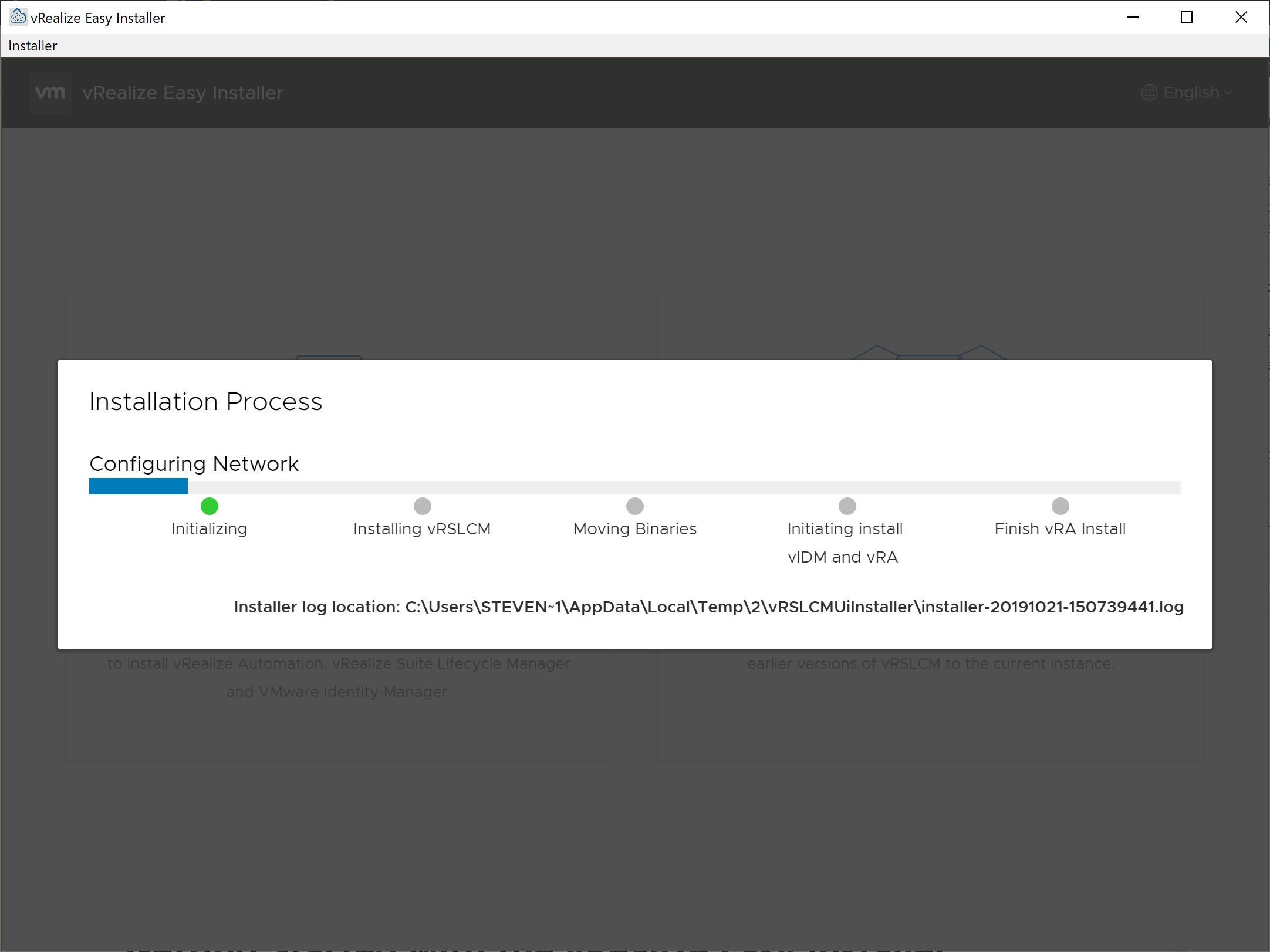Screen dimensions: 1270x952
Task: Click the Initiating install vIDM step dot
Action: (x=847, y=506)
